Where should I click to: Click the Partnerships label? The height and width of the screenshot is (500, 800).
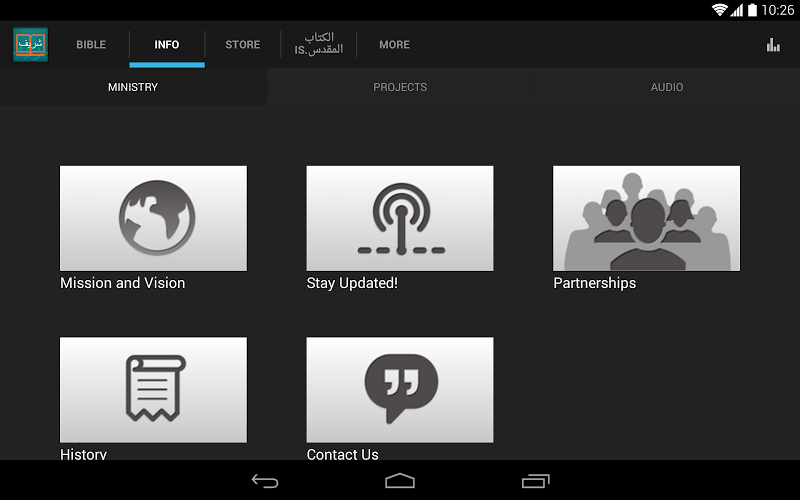tap(595, 283)
